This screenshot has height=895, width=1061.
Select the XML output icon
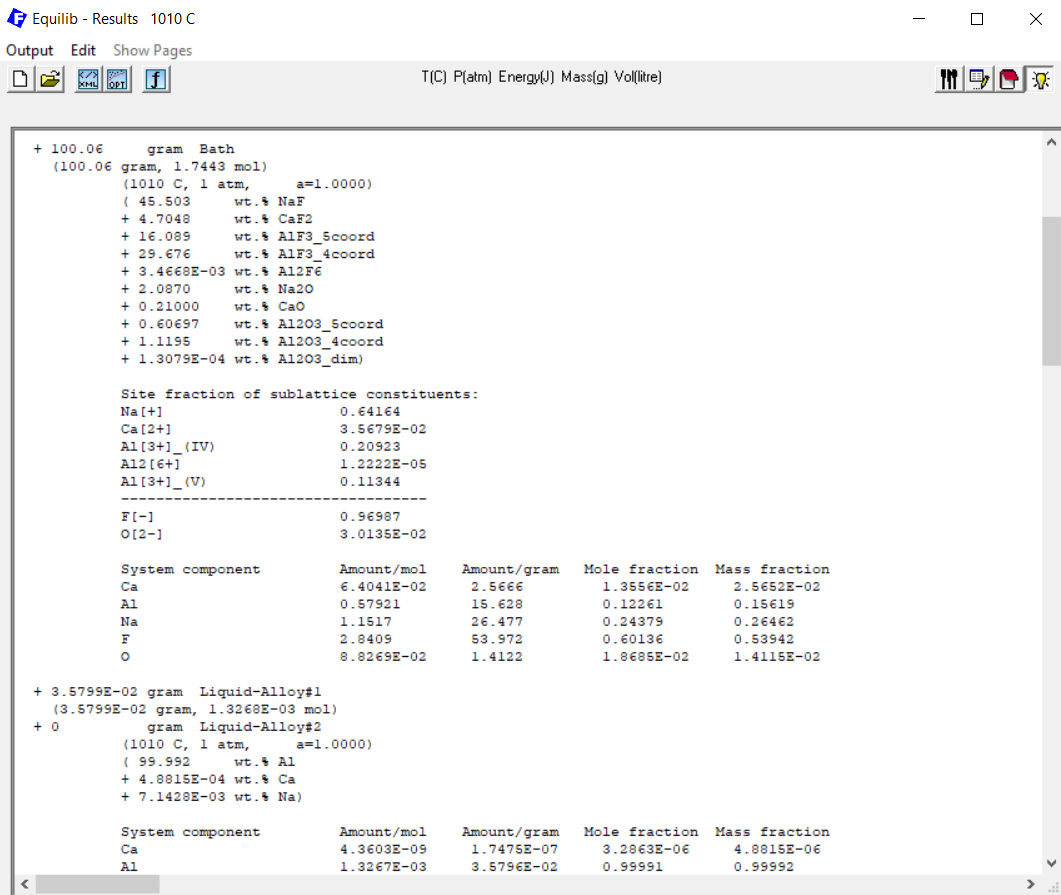(x=88, y=79)
